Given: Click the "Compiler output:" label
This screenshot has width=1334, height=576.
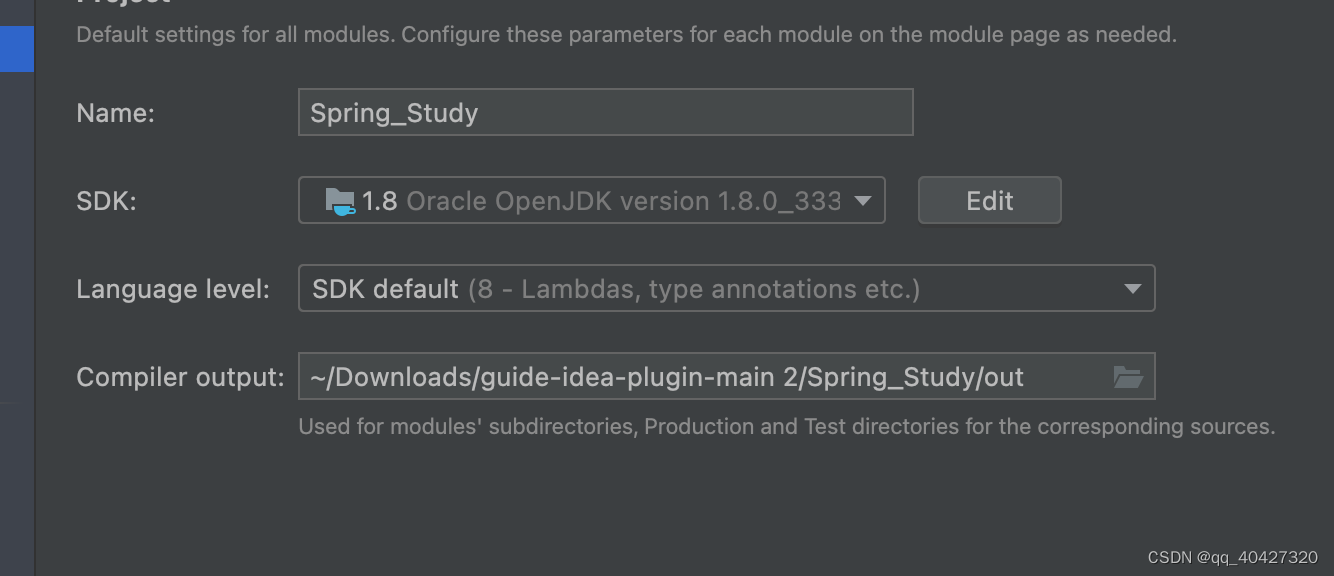Looking at the screenshot, I should (x=181, y=377).
